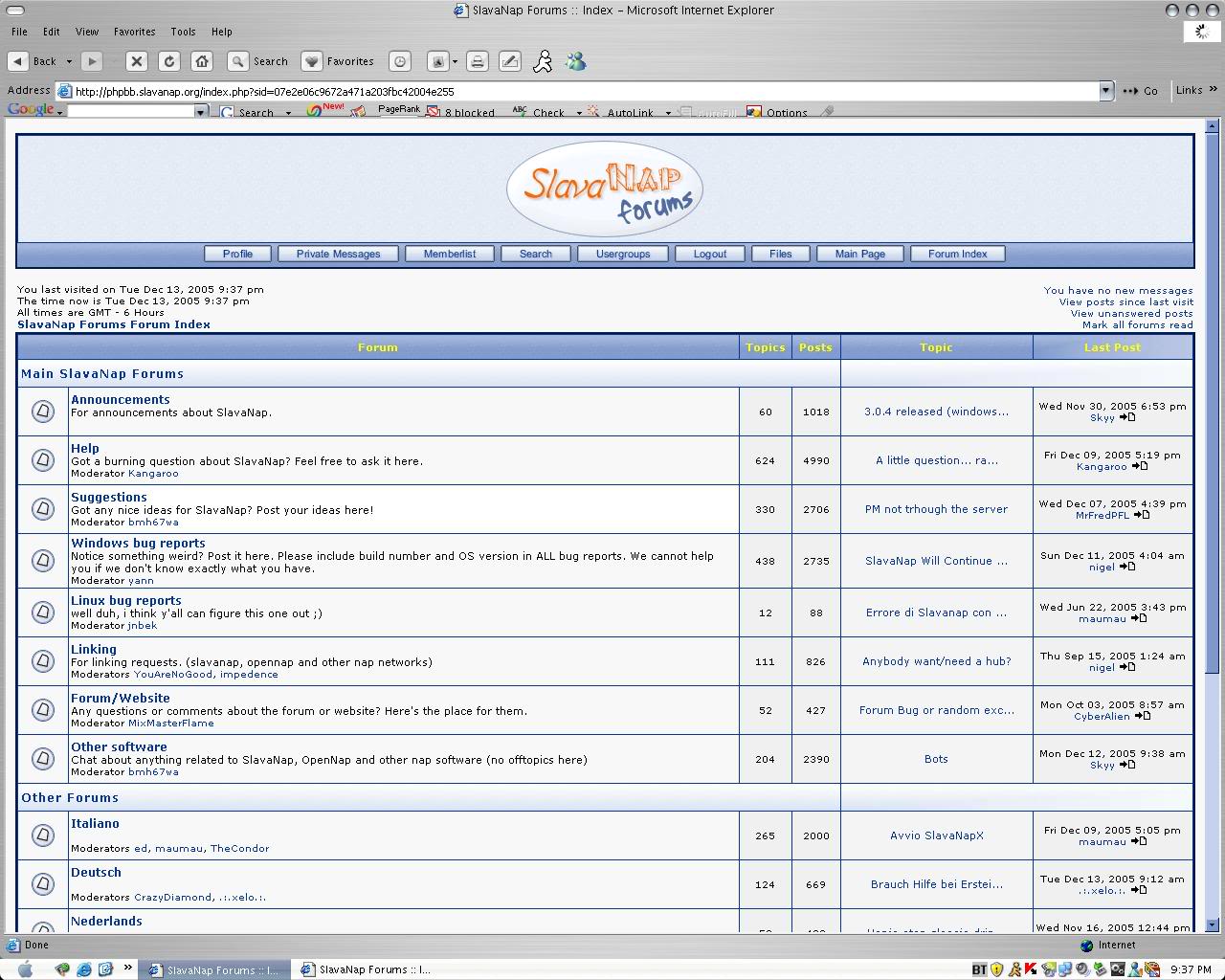Click the AutoLink toolbar button
1225x980 pixels.
click(x=622, y=112)
